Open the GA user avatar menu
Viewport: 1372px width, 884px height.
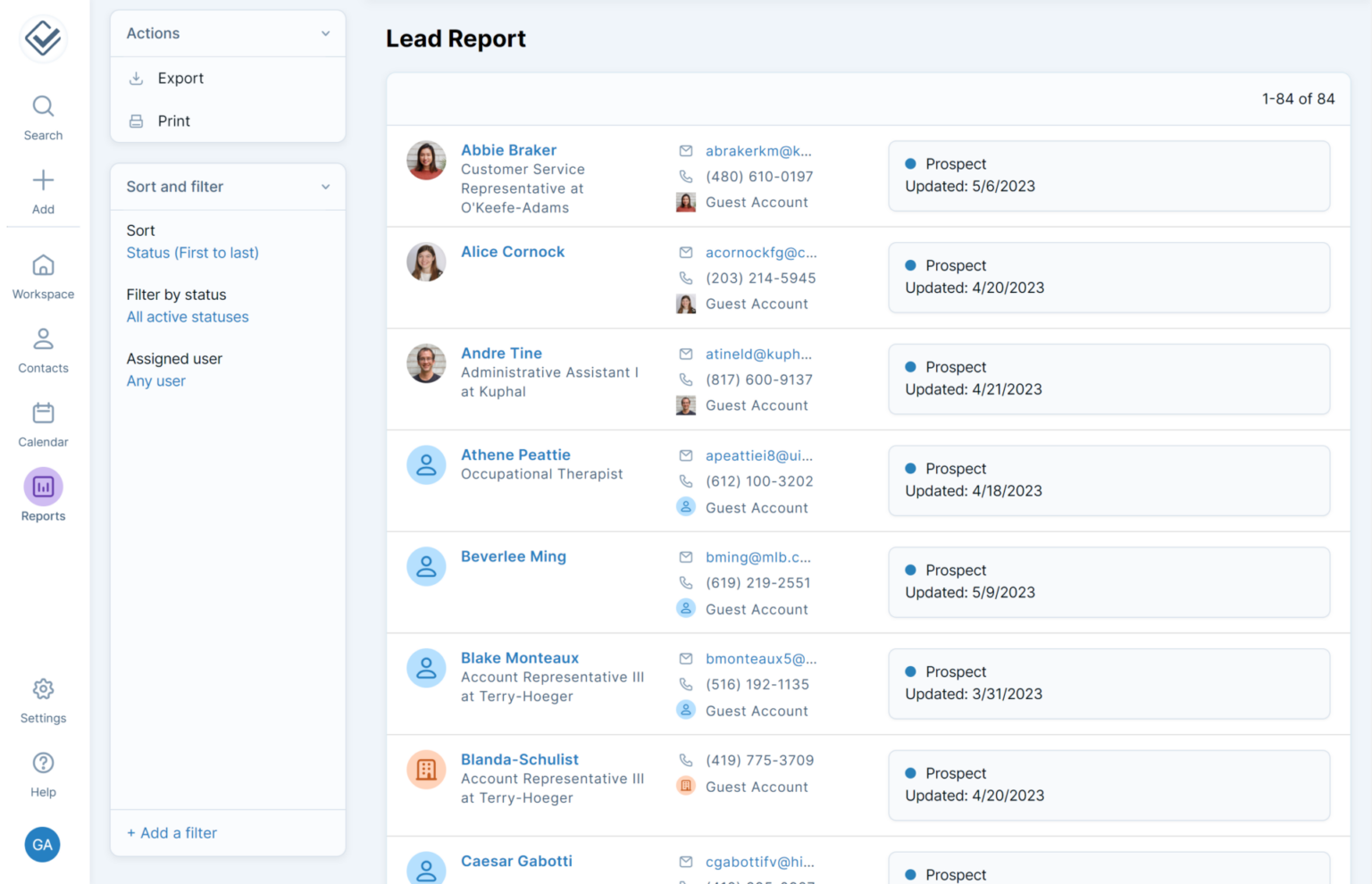(42, 844)
